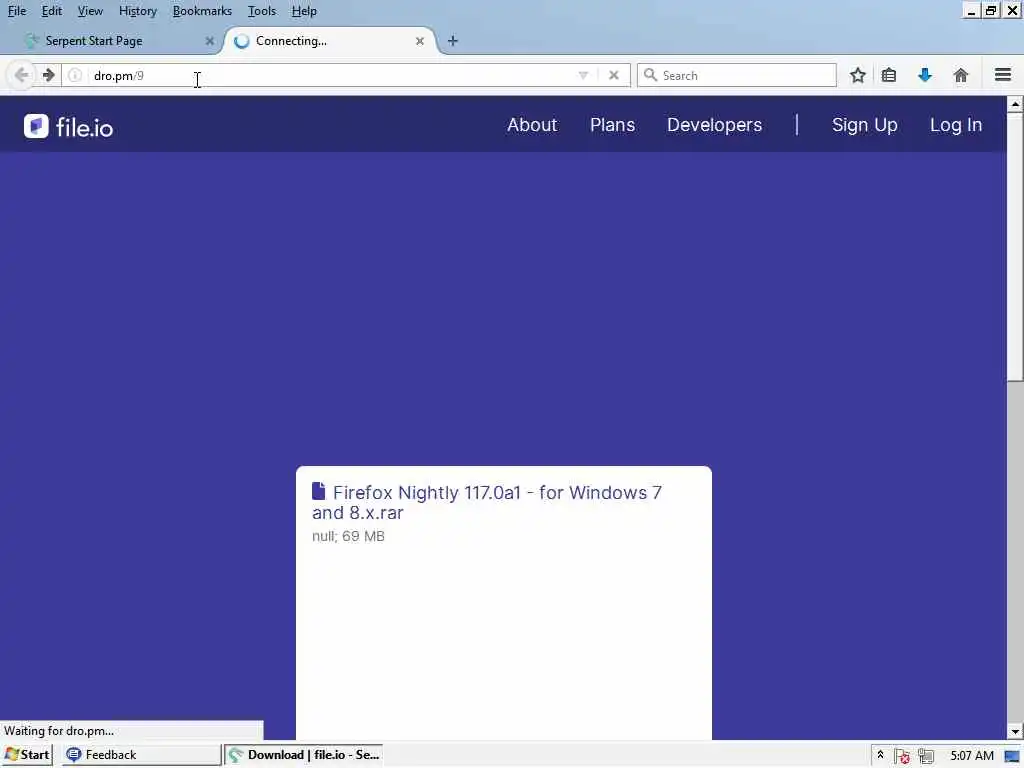Click Log In link
The width and height of the screenshot is (1024, 768).
coord(955,125)
